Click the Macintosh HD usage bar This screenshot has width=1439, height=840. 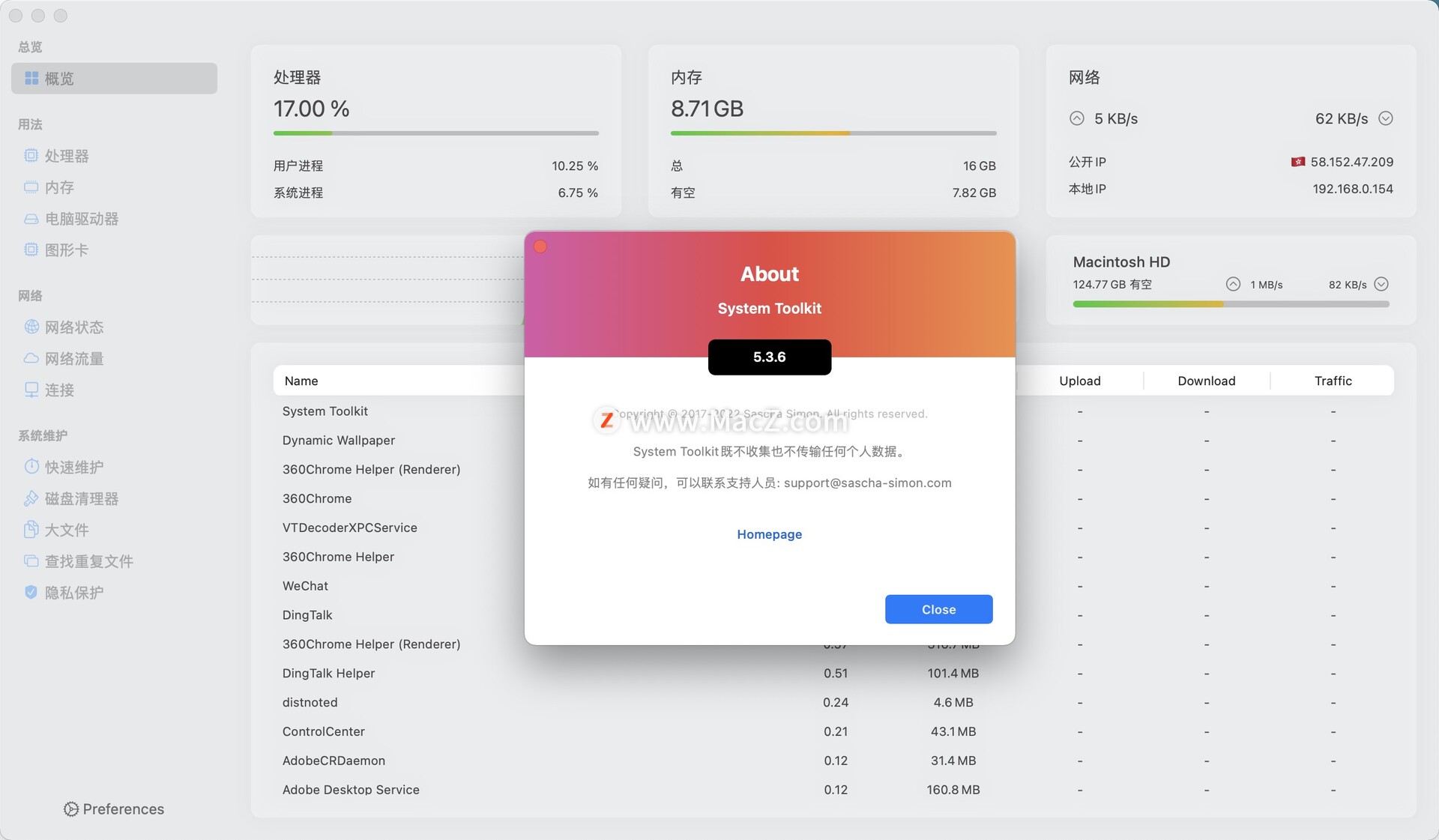click(x=1231, y=304)
